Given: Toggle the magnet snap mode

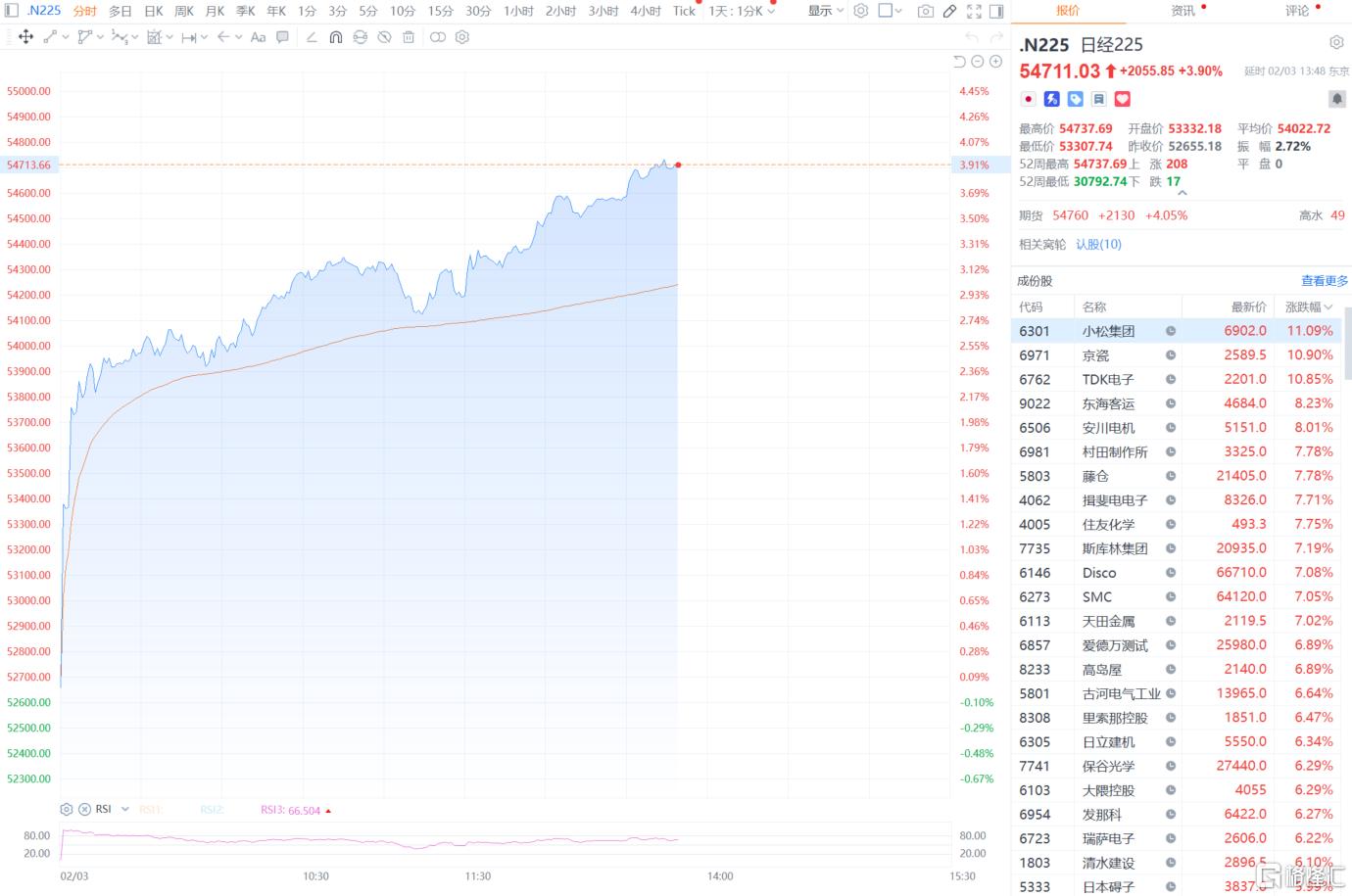Looking at the screenshot, I should pos(335,37).
